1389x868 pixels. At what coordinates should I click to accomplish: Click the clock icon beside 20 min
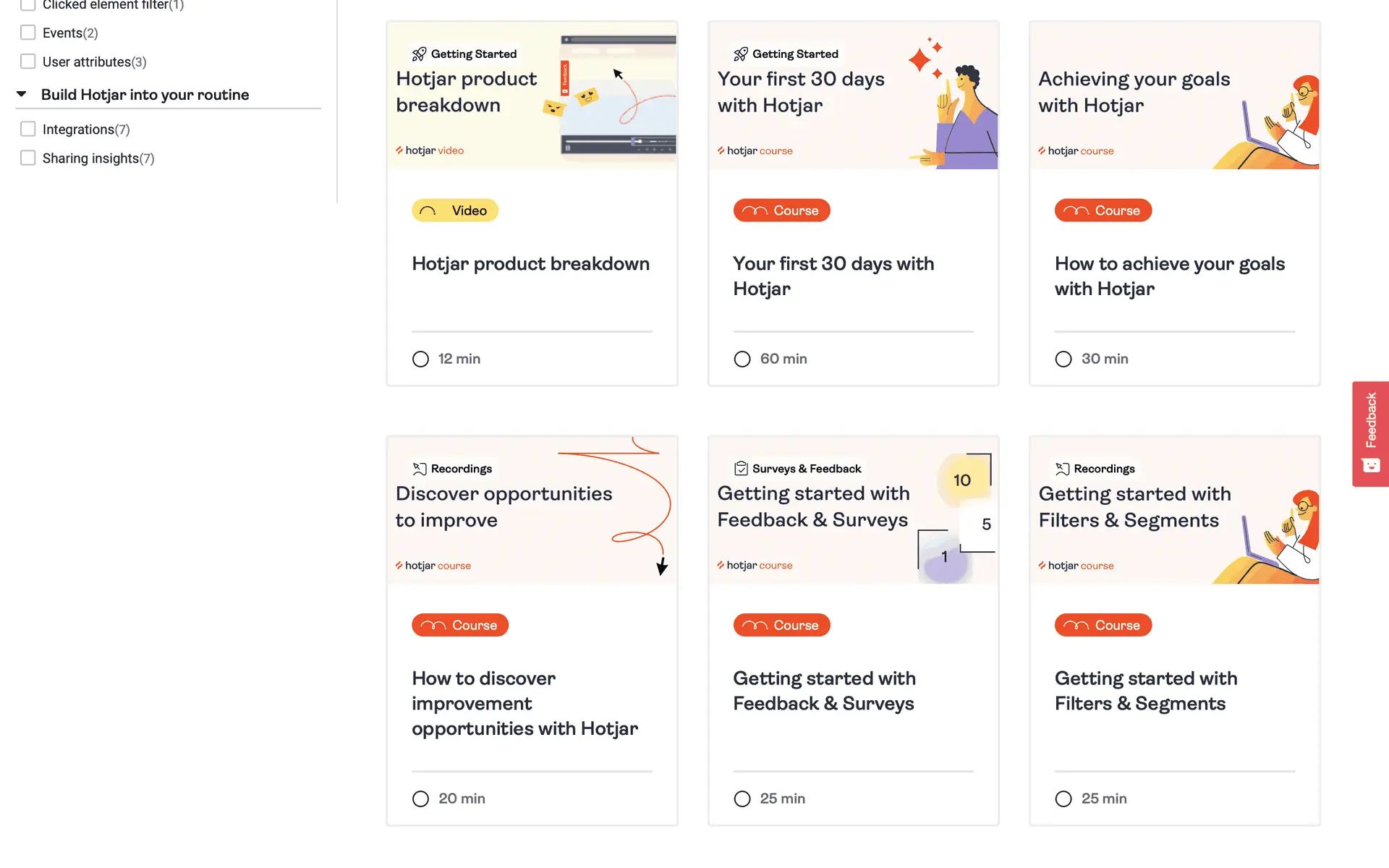420,799
